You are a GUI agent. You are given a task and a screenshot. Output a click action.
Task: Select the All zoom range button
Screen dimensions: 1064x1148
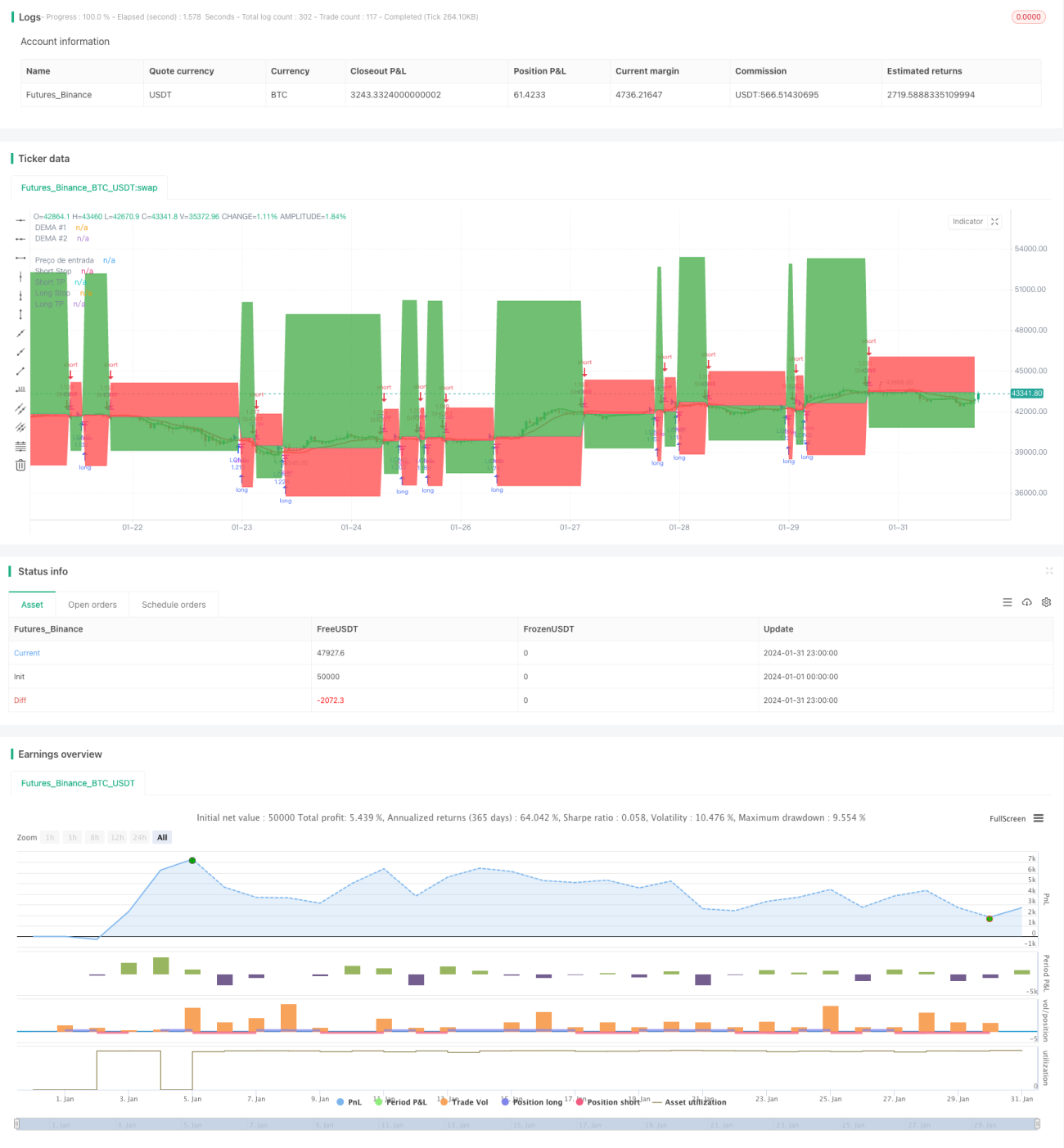point(162,837)
